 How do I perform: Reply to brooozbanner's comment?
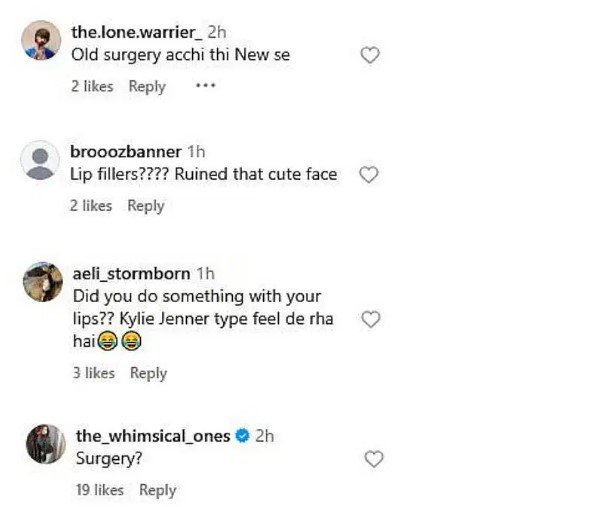tap(145, 206)
